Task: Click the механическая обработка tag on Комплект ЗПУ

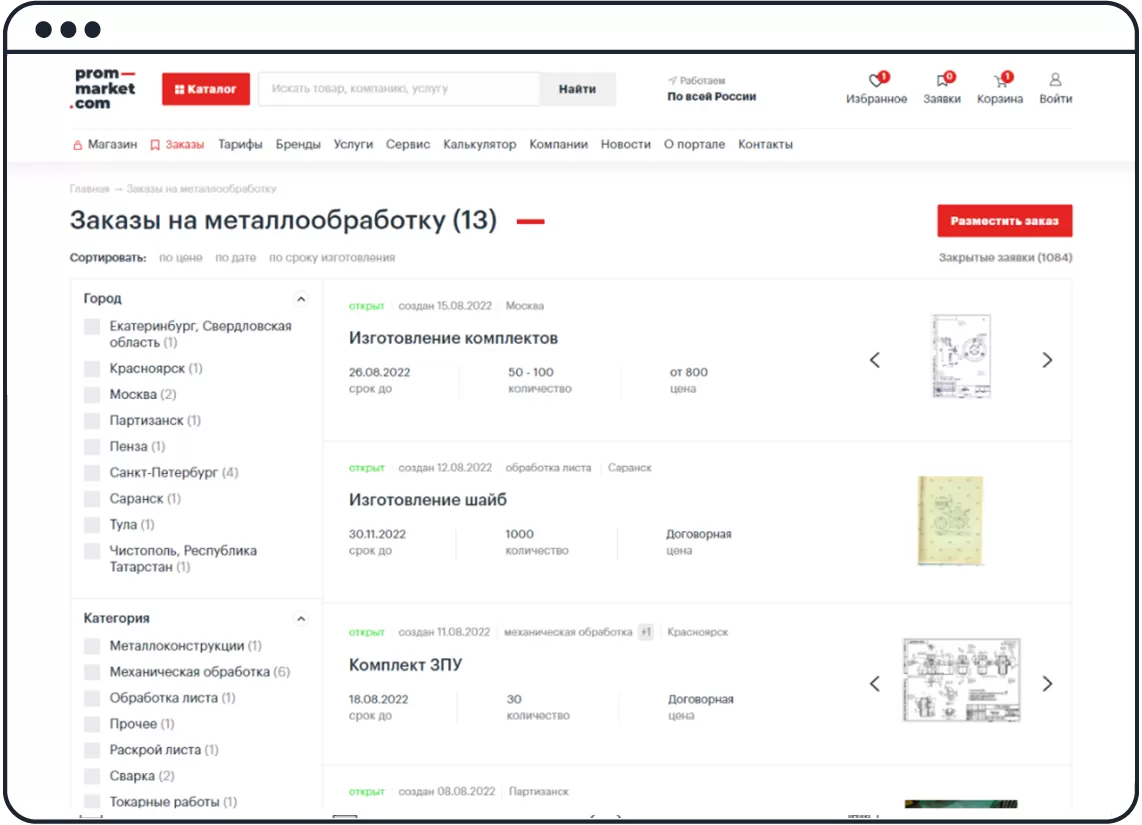Action: click(568, 632)
